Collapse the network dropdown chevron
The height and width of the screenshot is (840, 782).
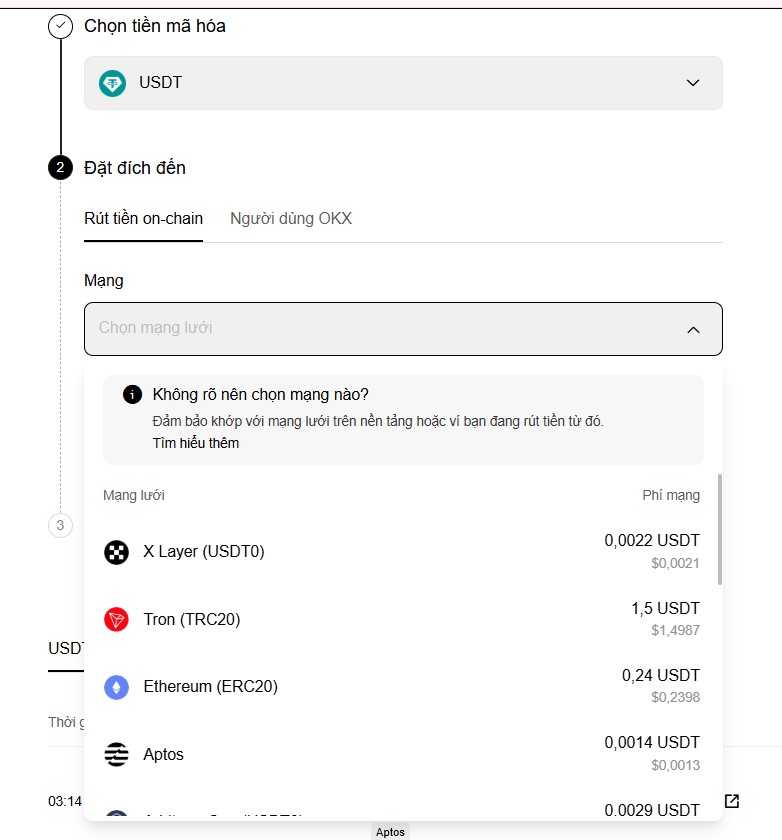pos(693,329)
